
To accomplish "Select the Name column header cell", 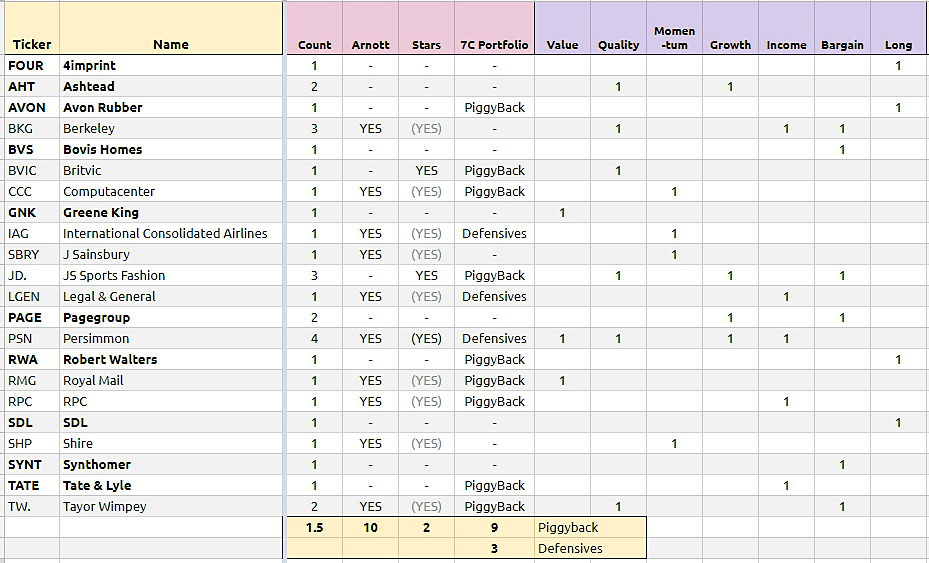I will point(171,28).
